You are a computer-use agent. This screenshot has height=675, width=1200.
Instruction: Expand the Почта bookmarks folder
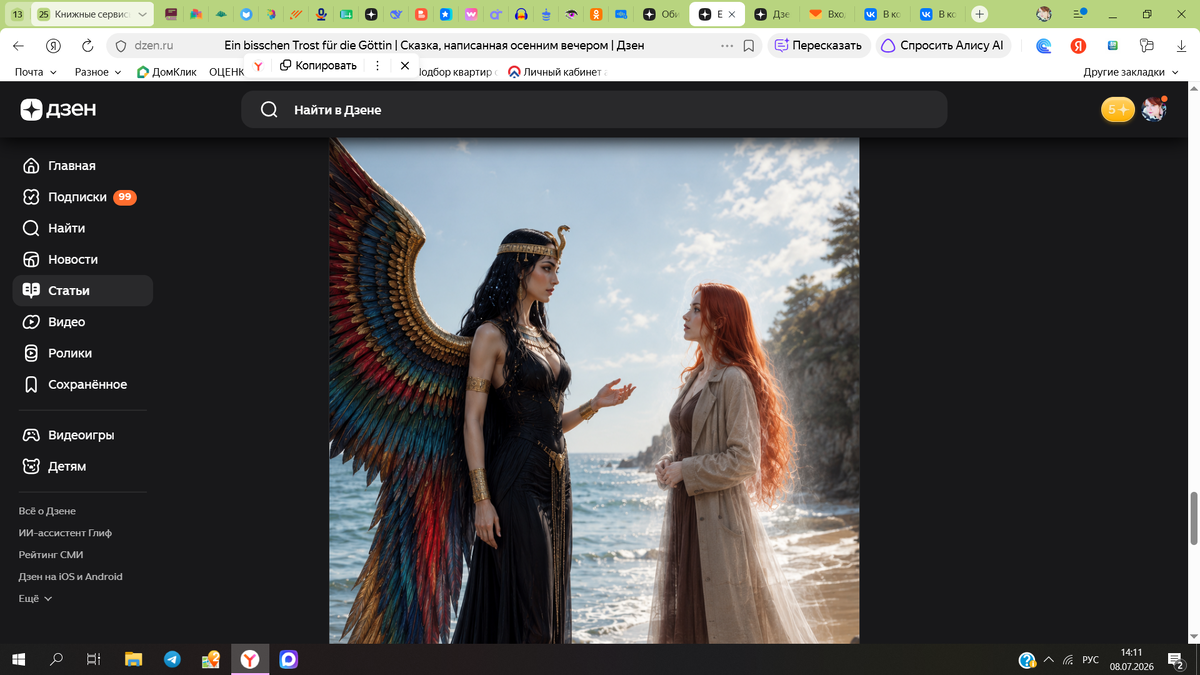36,72
